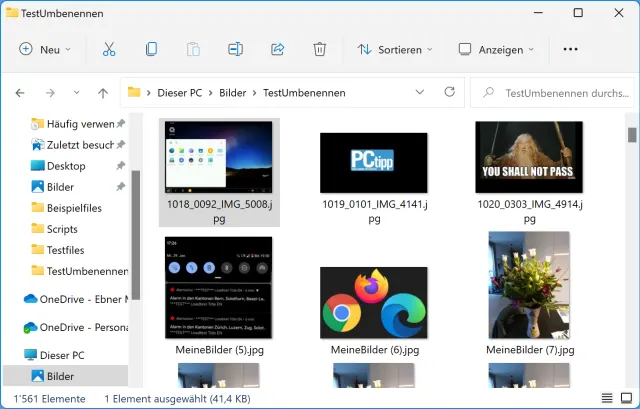Open the Neu dropdown menu
Viewport: 640px width, 409px height.
[46, 49]
